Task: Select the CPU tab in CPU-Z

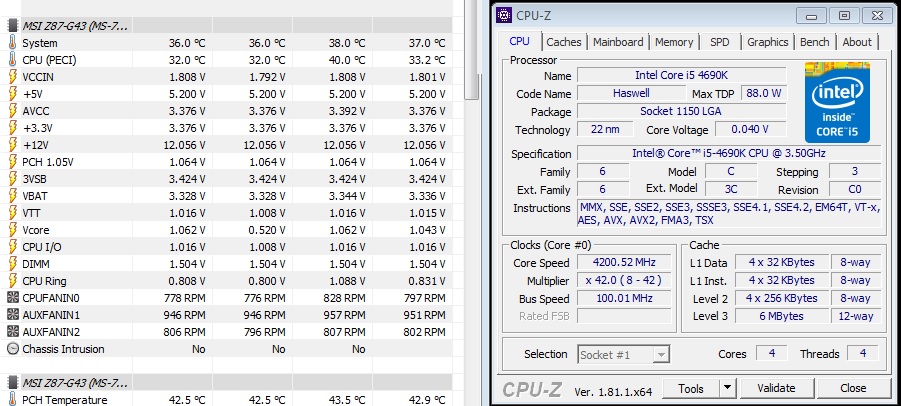Action: [519, 41]
